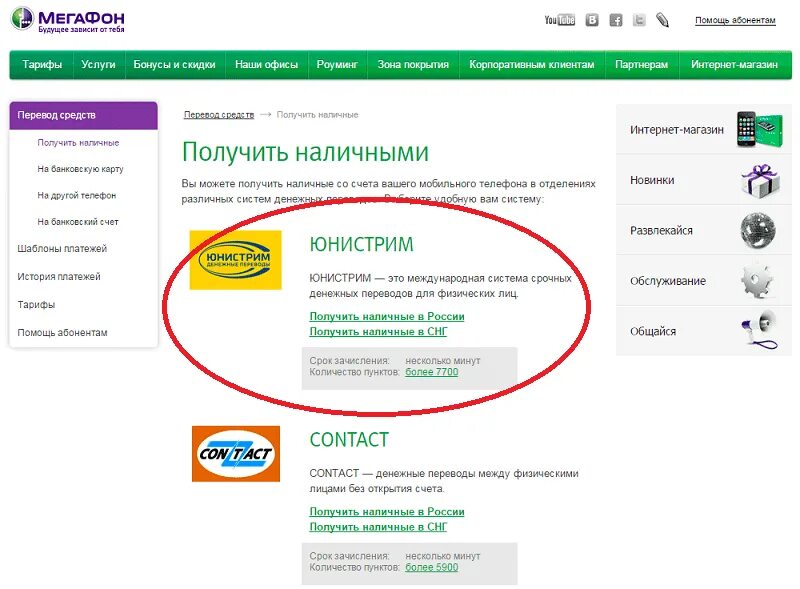
Task: Open the Услуги menu item
Action: 98,64
